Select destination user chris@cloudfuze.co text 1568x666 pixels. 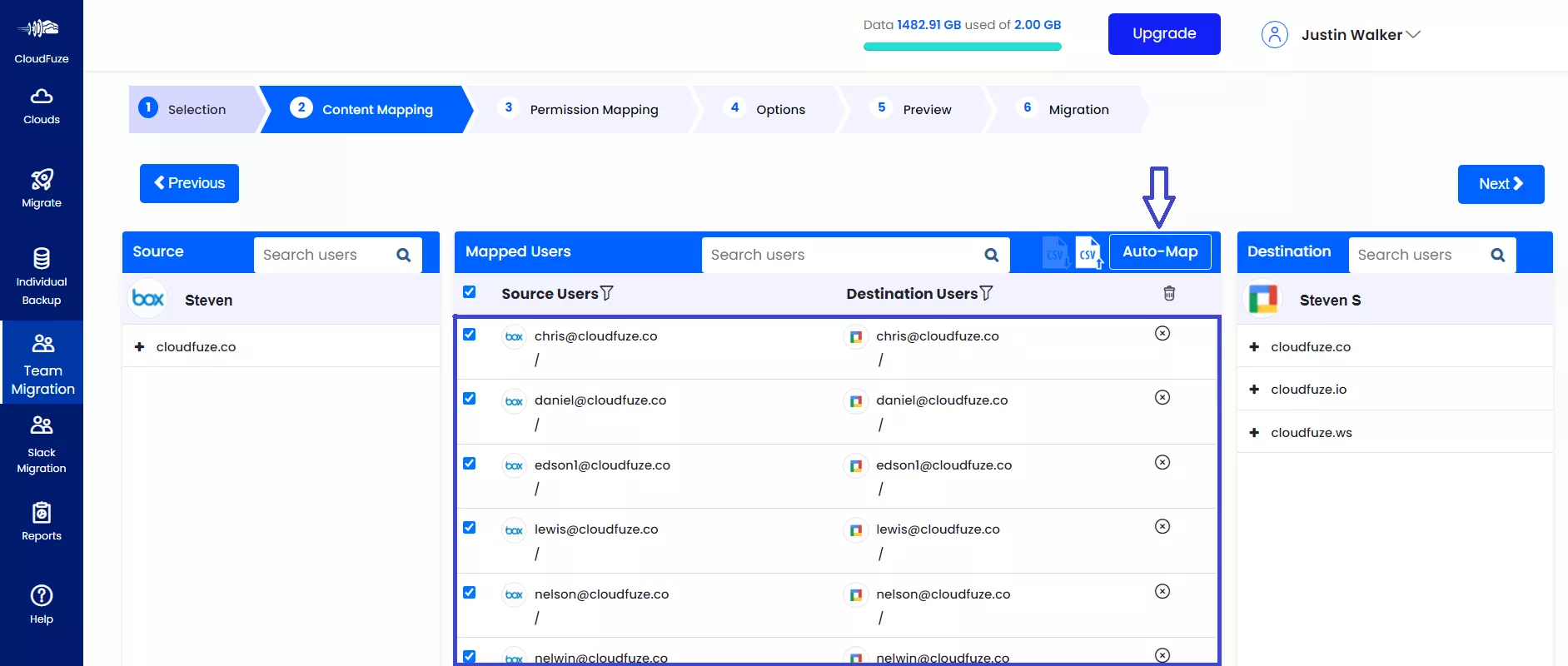938,336
